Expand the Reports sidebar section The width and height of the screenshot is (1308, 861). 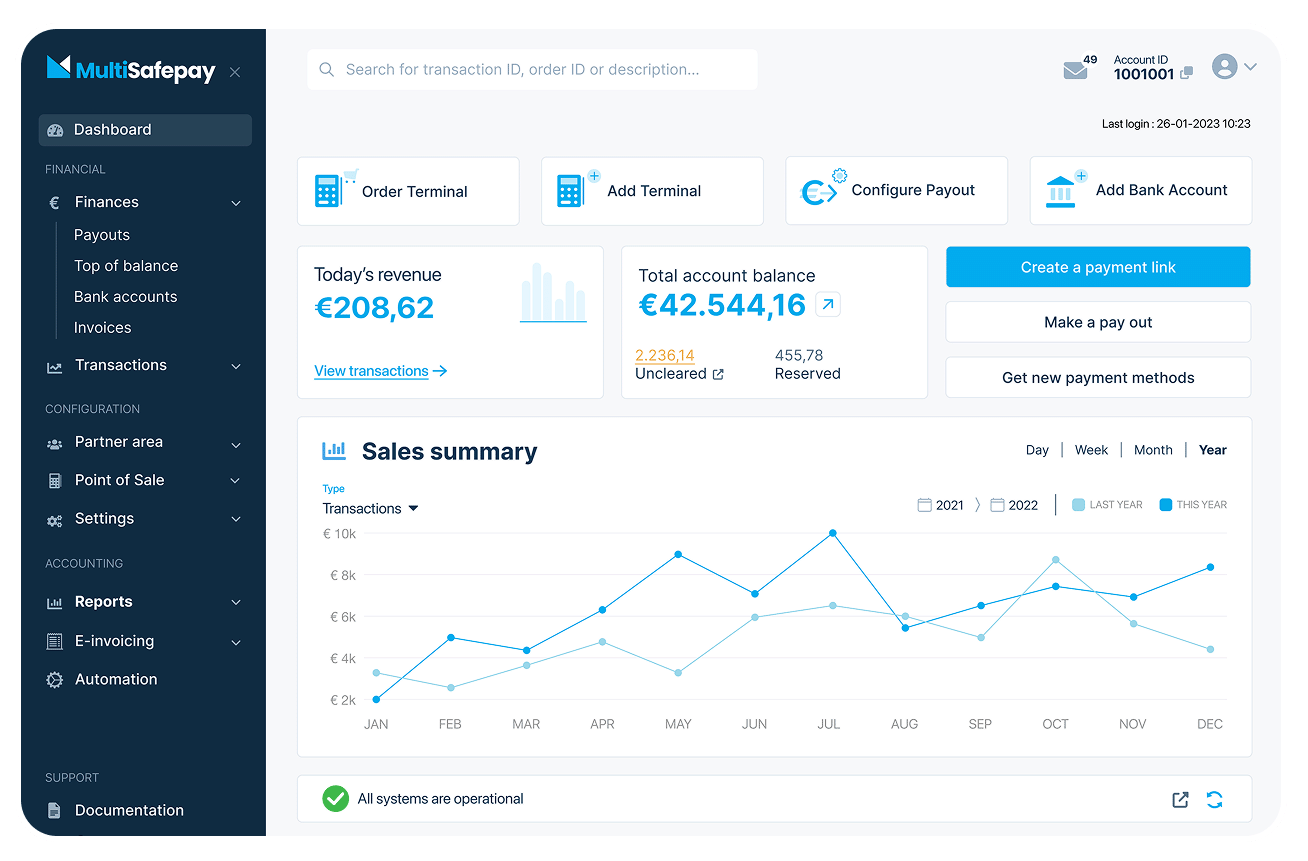click(236, 602)
